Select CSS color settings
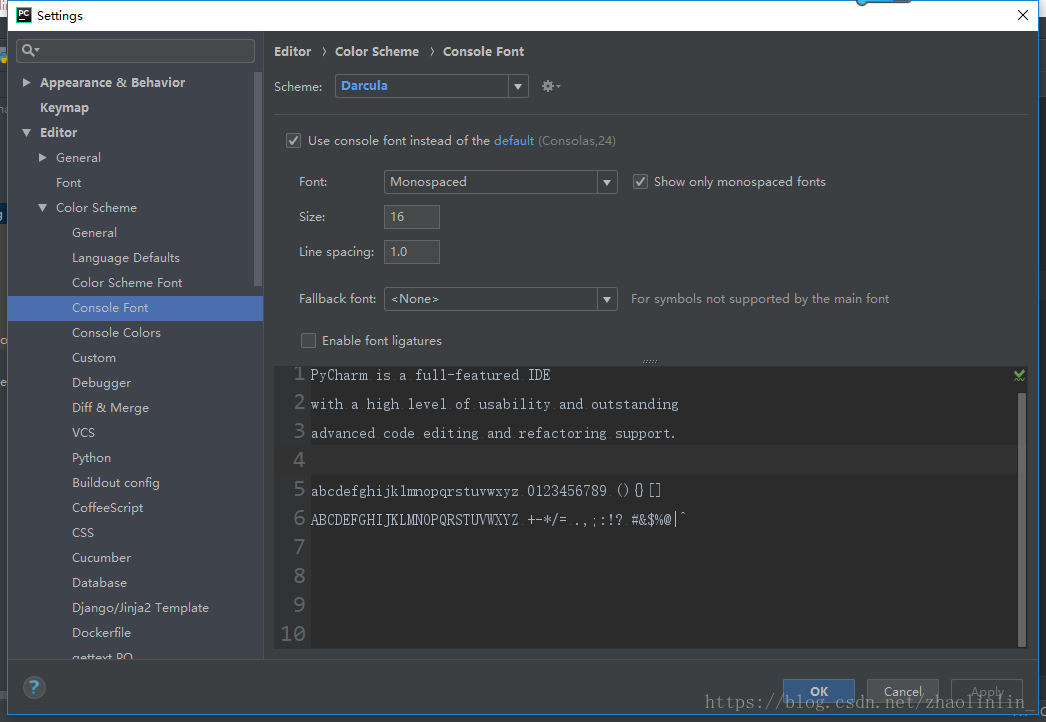Screen dimensions: 1046x722 tap(83, 532)
